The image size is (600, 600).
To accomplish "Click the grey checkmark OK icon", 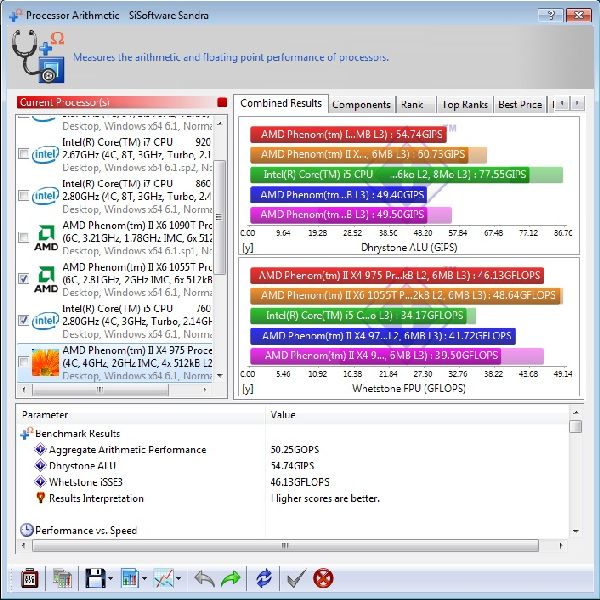I will 295,578.
